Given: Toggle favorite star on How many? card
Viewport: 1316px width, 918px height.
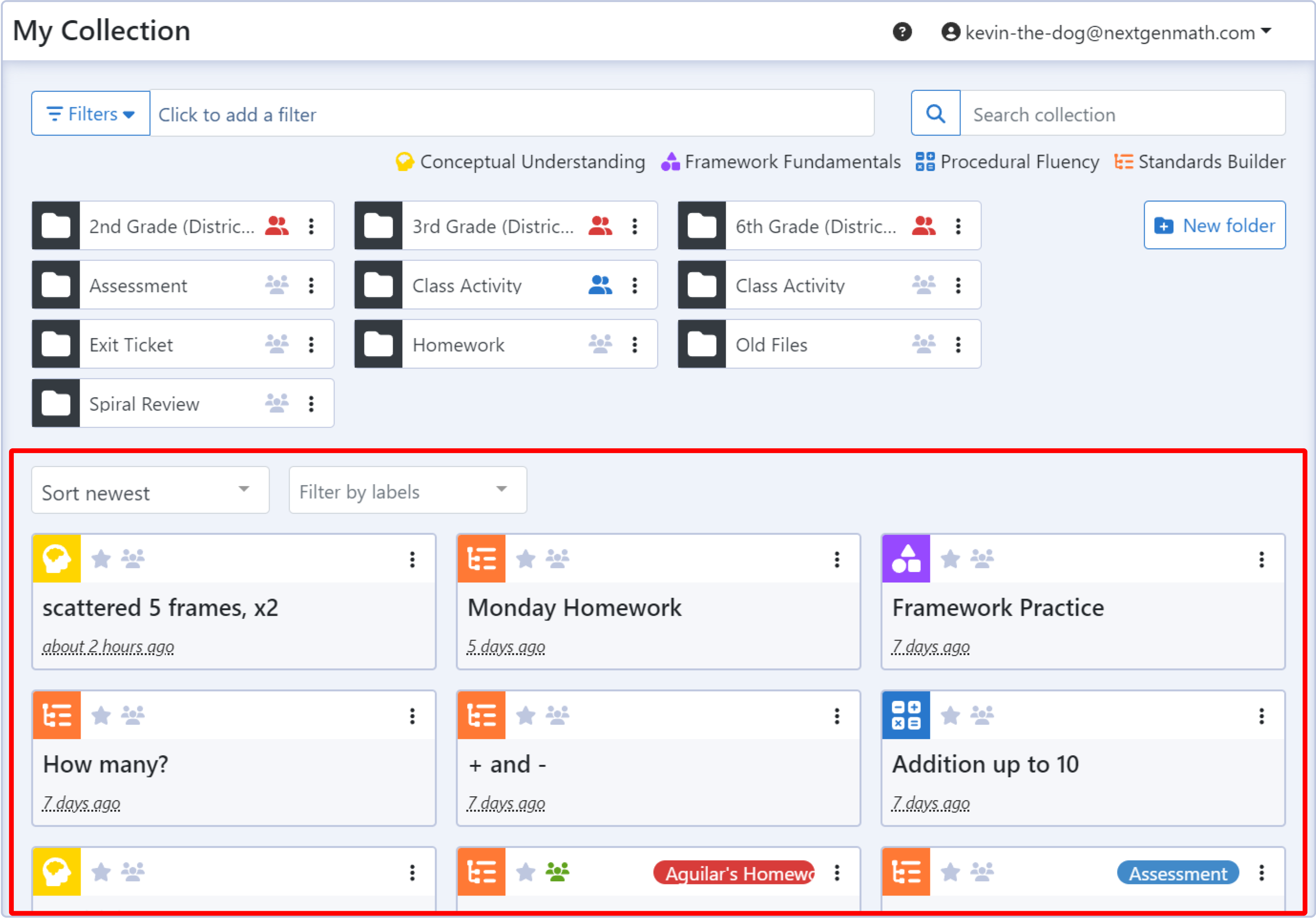Looking at the screenshot, I should coord(101,716).
